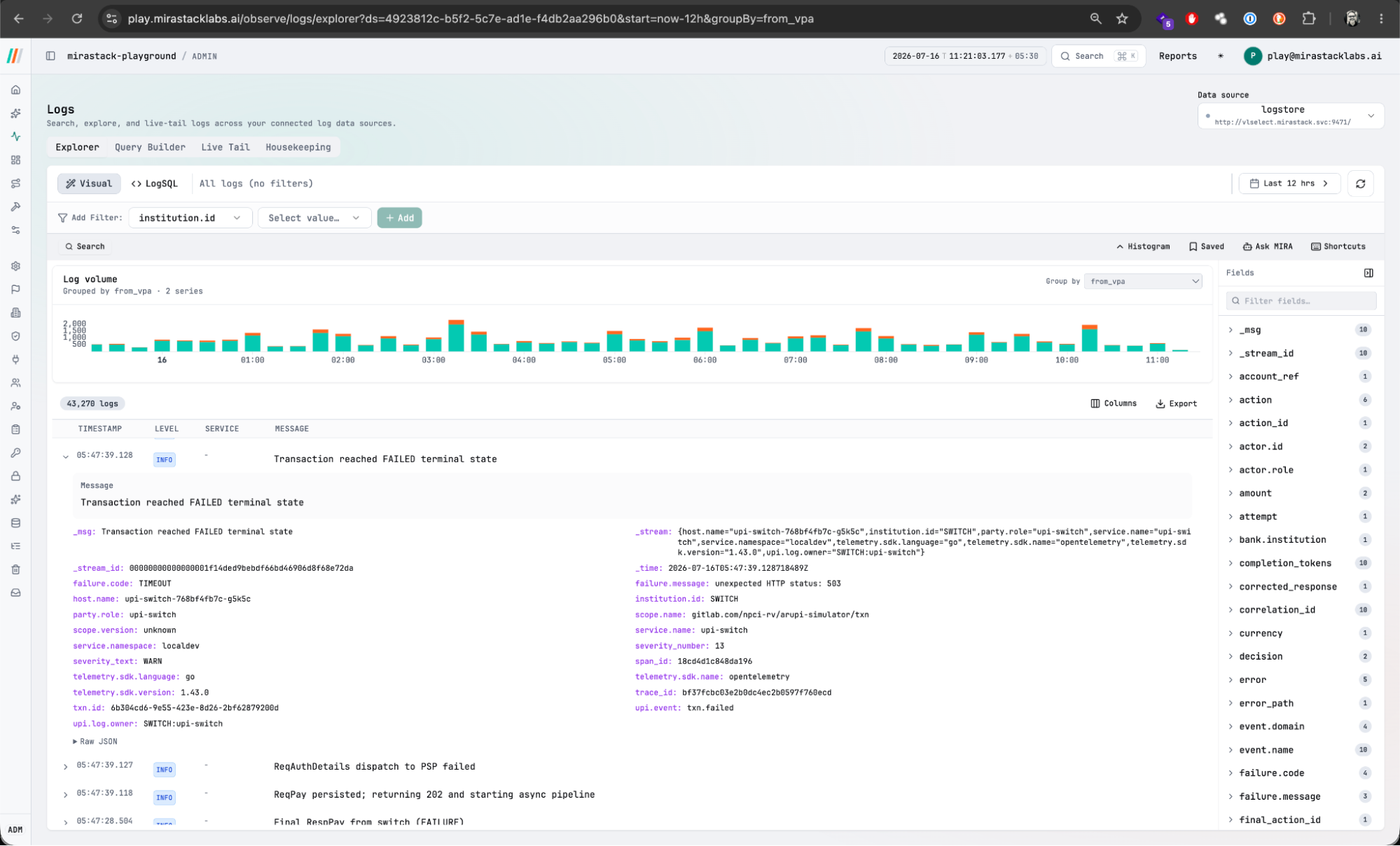
Task: Click the user avatar P icon
Action: (1253, 56)
